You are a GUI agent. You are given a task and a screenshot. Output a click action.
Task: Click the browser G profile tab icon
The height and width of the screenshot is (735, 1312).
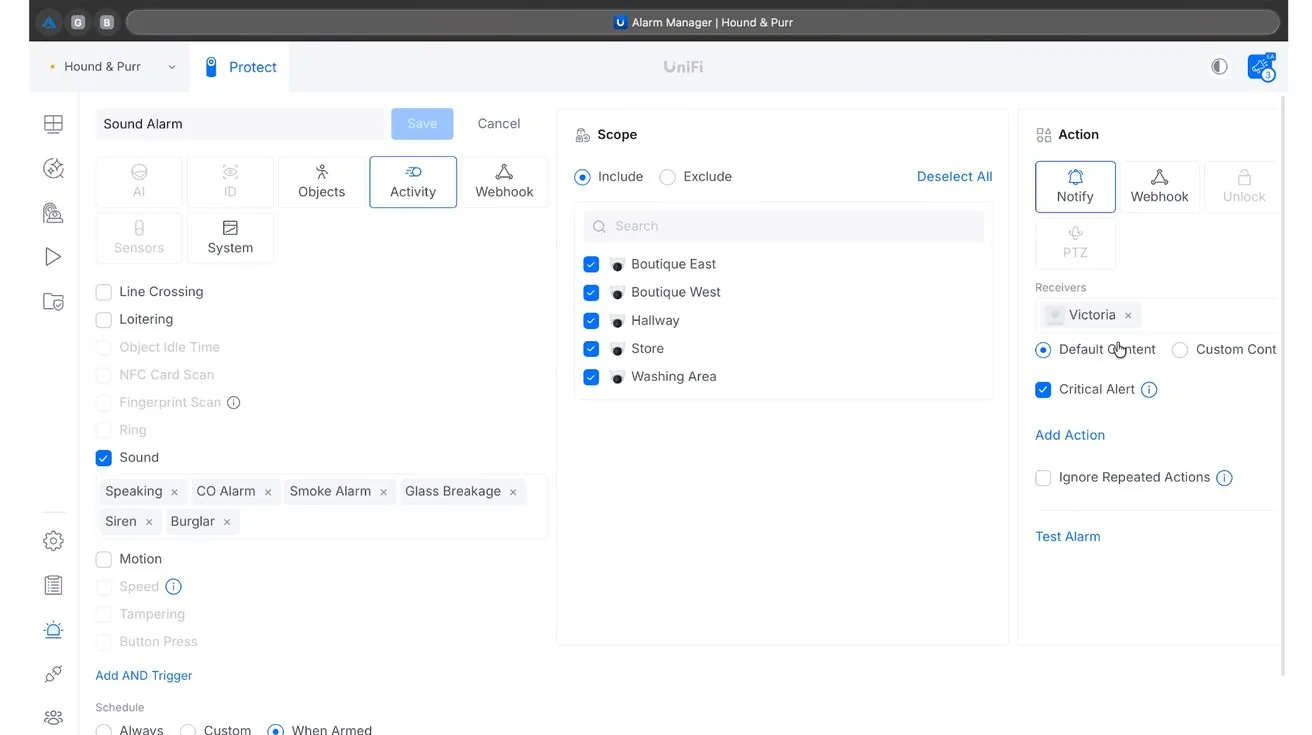(x=78, y=22)
